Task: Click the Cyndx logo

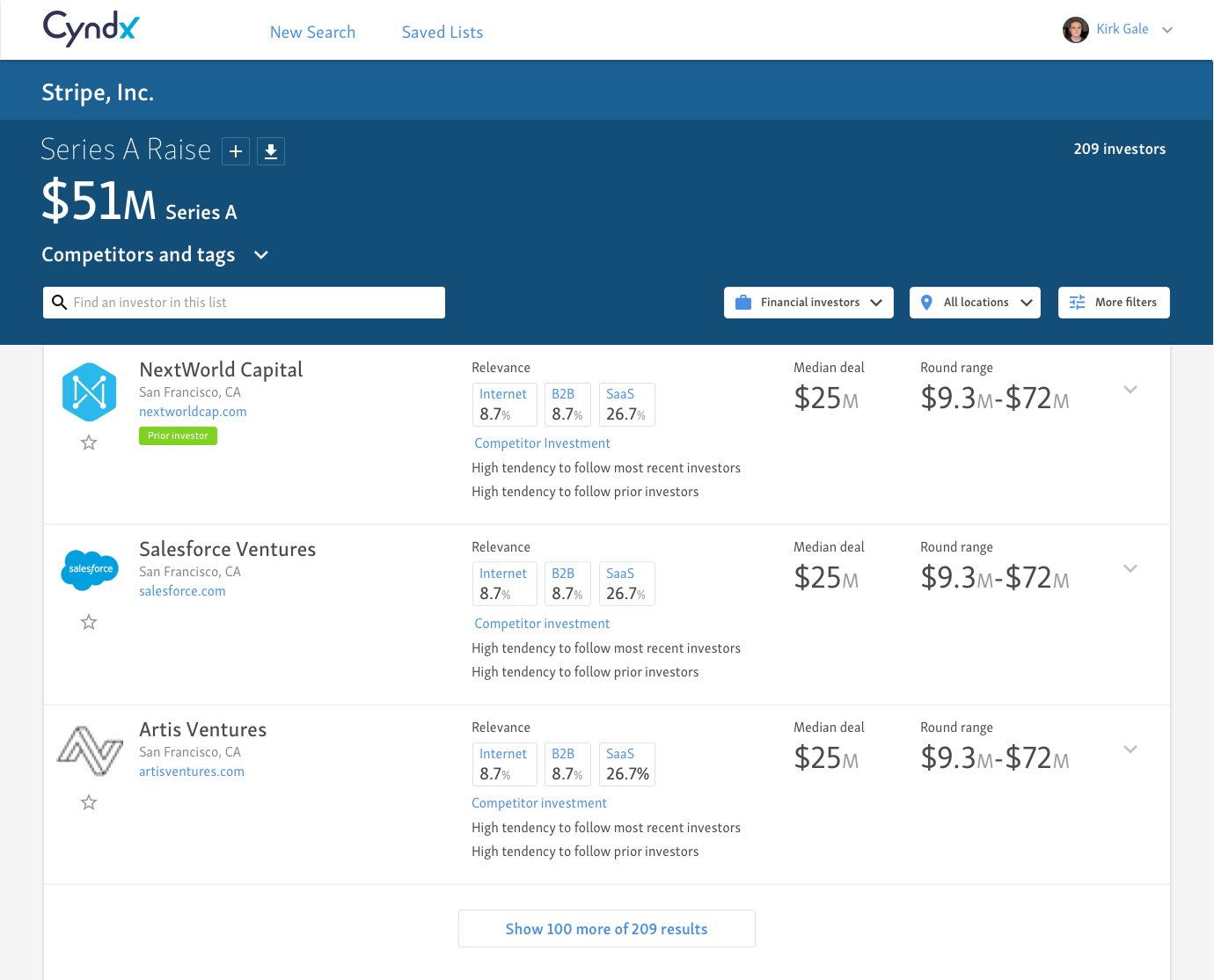Action: [x=91, y=29]
